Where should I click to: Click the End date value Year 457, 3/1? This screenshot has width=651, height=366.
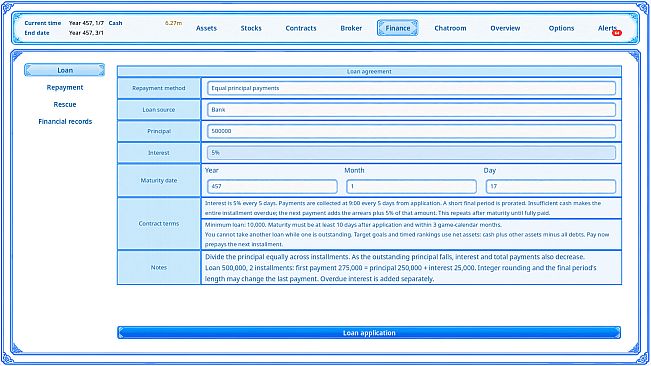(x=86, y=33)
